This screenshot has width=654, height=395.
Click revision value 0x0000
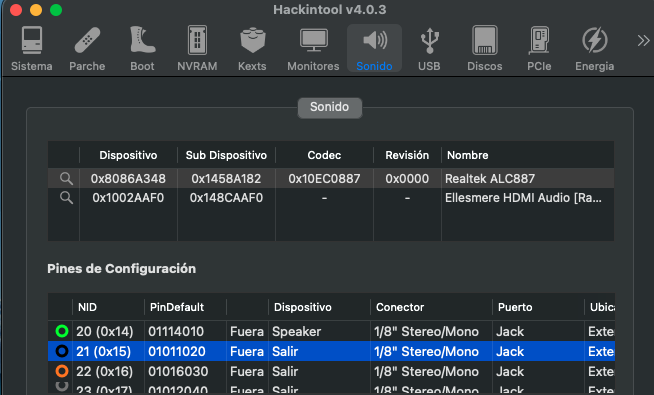coord(407,179)
